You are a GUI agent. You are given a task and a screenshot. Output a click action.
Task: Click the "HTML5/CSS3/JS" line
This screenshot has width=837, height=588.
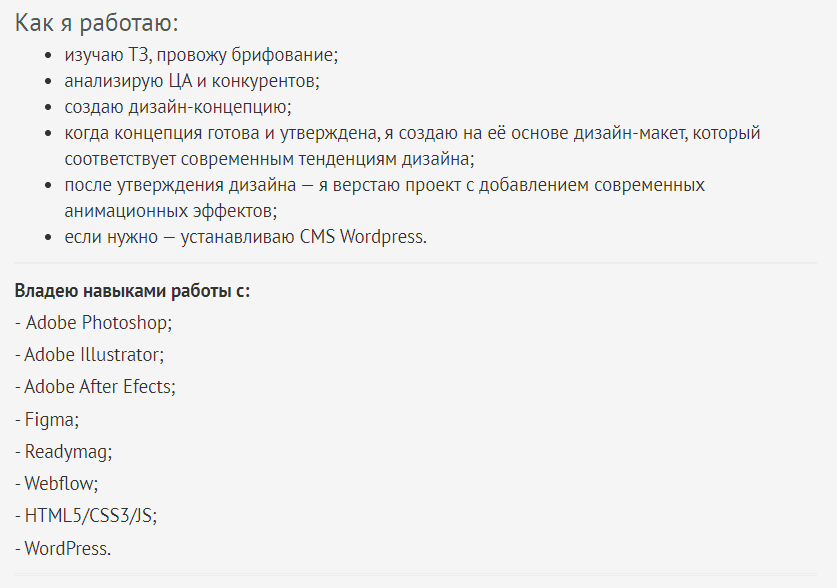tap(90, 516)
